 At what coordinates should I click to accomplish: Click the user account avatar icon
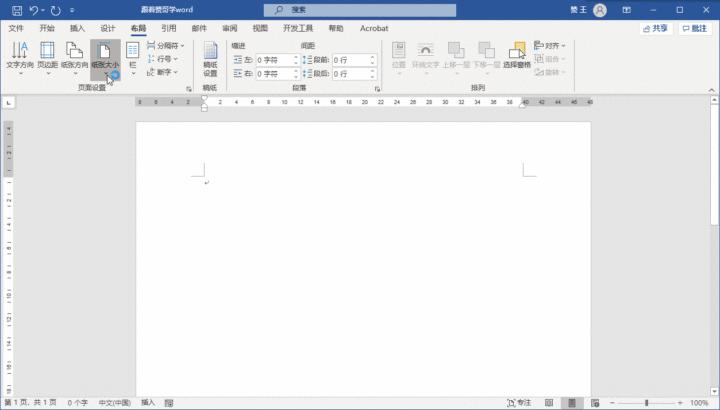pos(600,10)
